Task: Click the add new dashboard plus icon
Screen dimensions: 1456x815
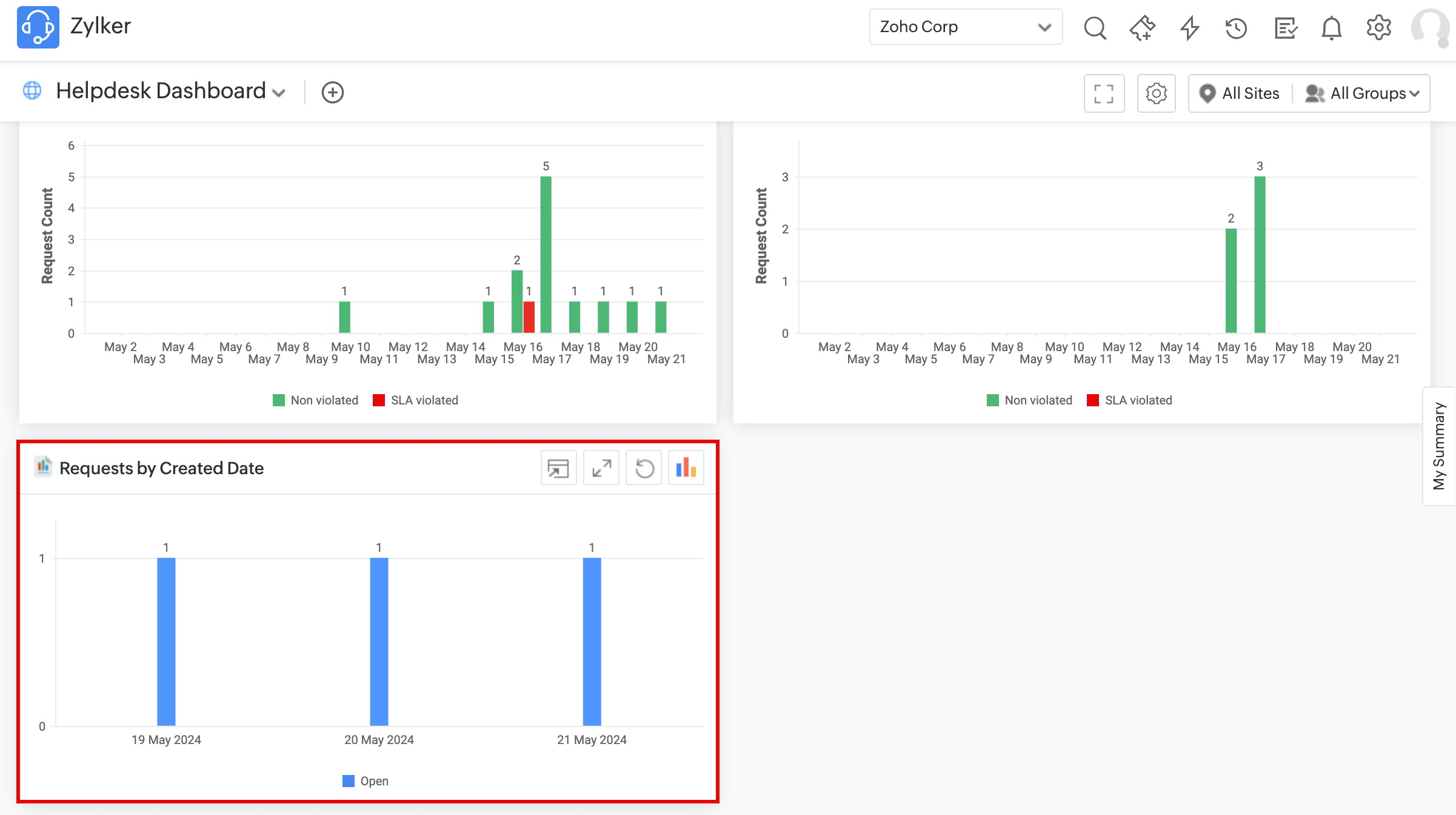Action: [x=332, y=92]
